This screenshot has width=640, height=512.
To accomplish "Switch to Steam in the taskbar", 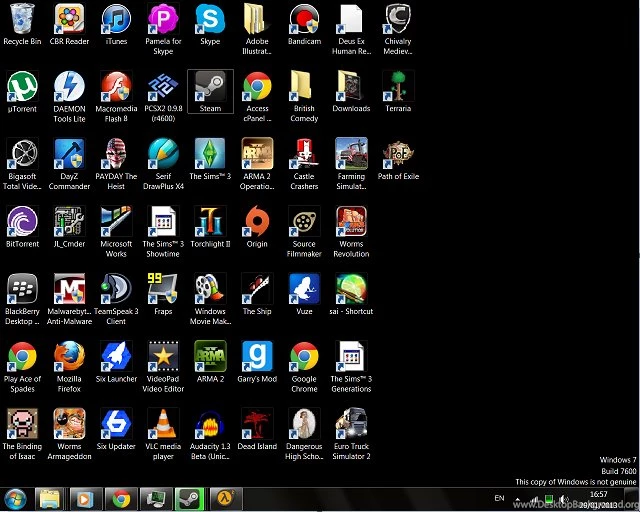I will (189, 499).
